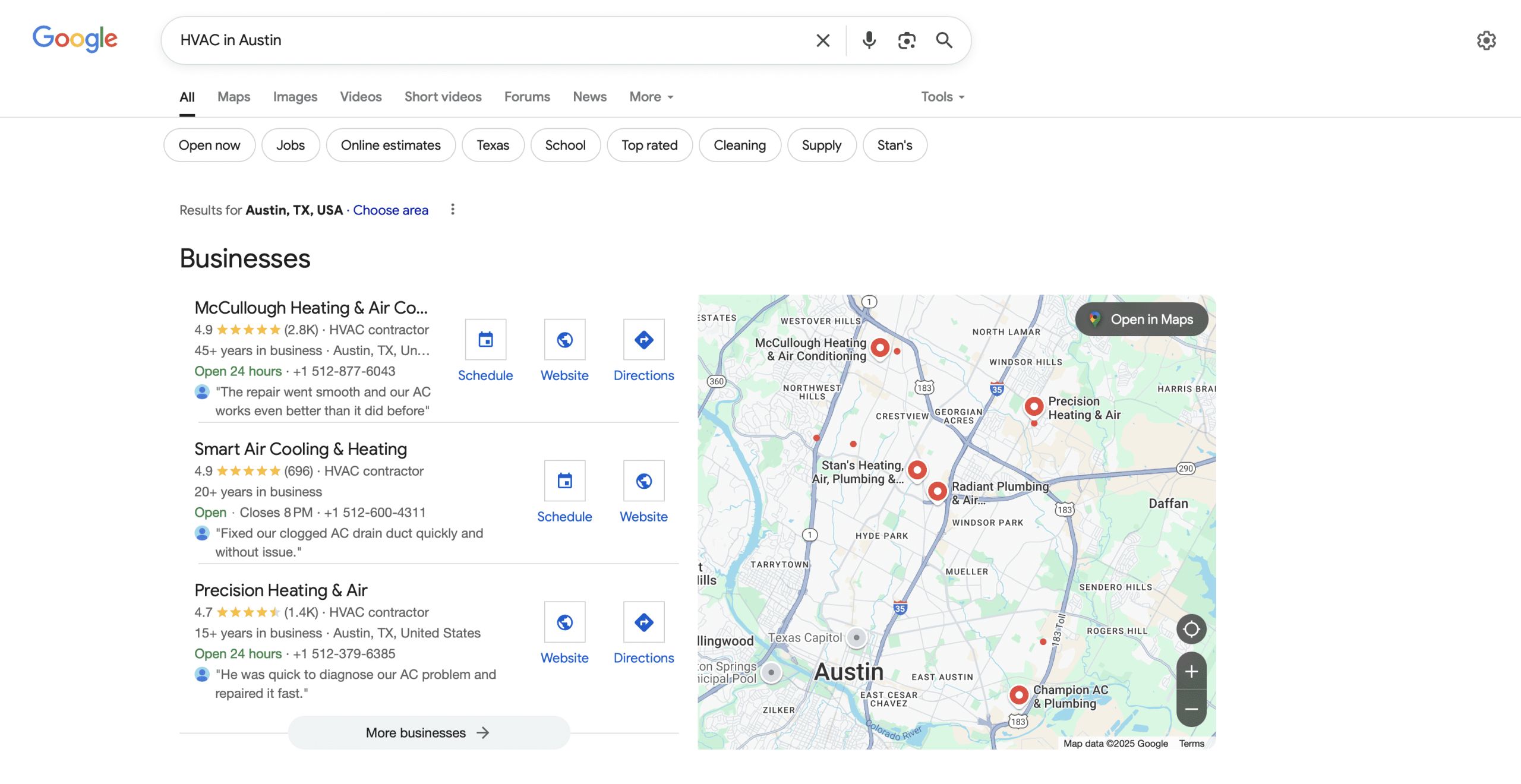Image resolution: width=1521 pixels, height=784 pixels.
Task: Toggle the Online estimates filter chip
Action: pyautogui.click(x=390, y=145)
